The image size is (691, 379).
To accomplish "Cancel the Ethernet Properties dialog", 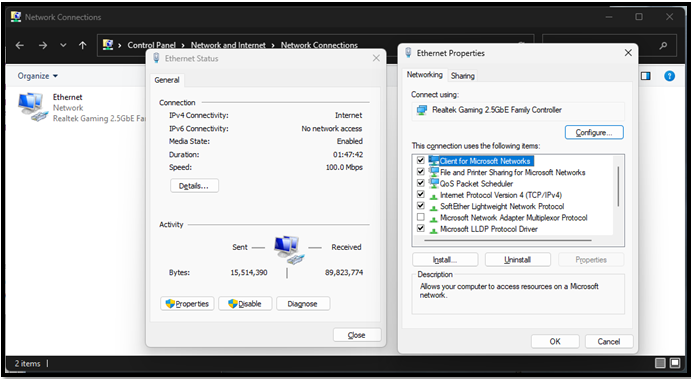I will [609, 342].
